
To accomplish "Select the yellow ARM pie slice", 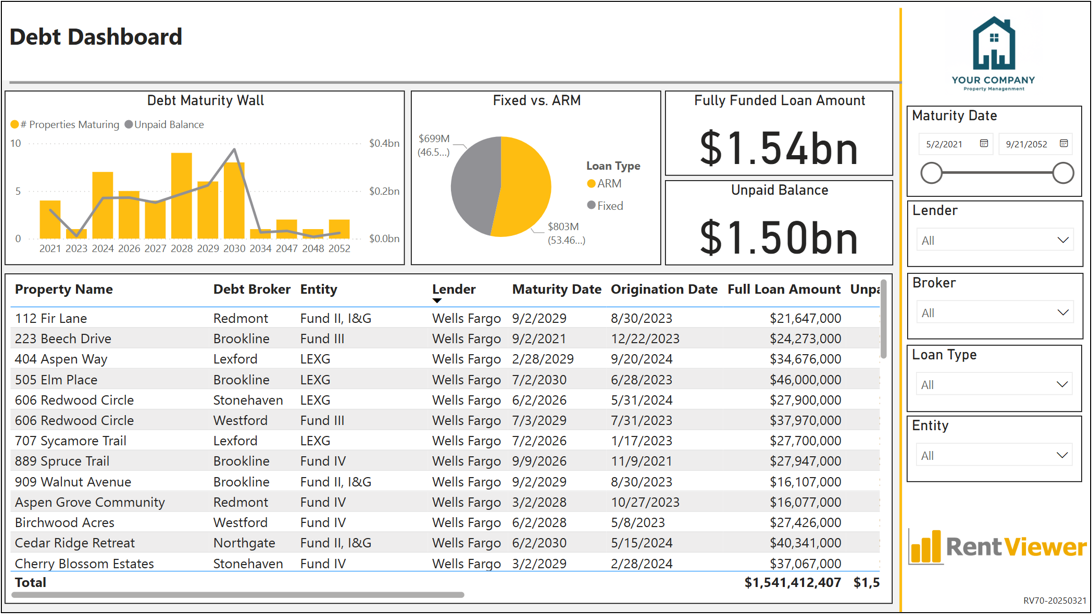I will [526, 187].
